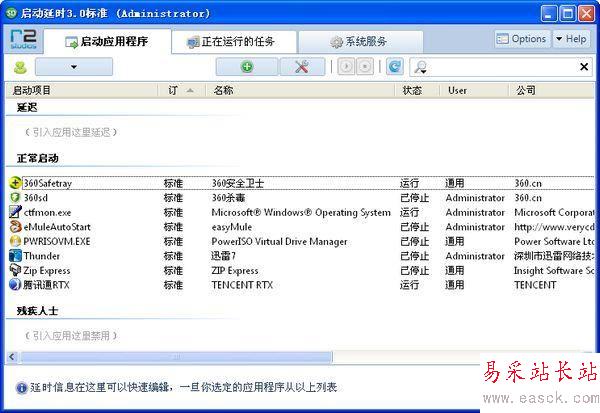Click 360杀毒 name cell

[228, 198]
